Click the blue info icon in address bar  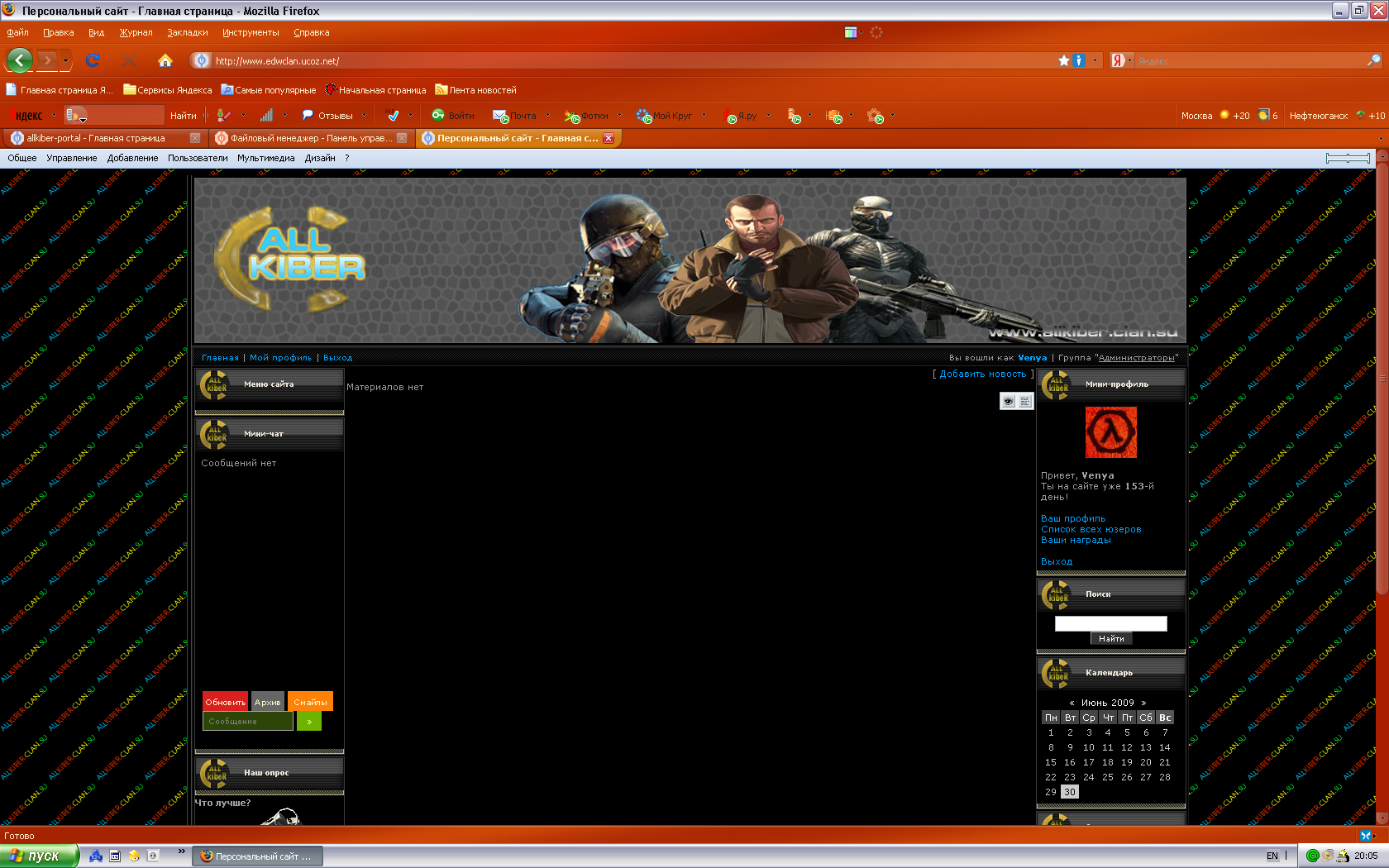[x=1078, y=60]
